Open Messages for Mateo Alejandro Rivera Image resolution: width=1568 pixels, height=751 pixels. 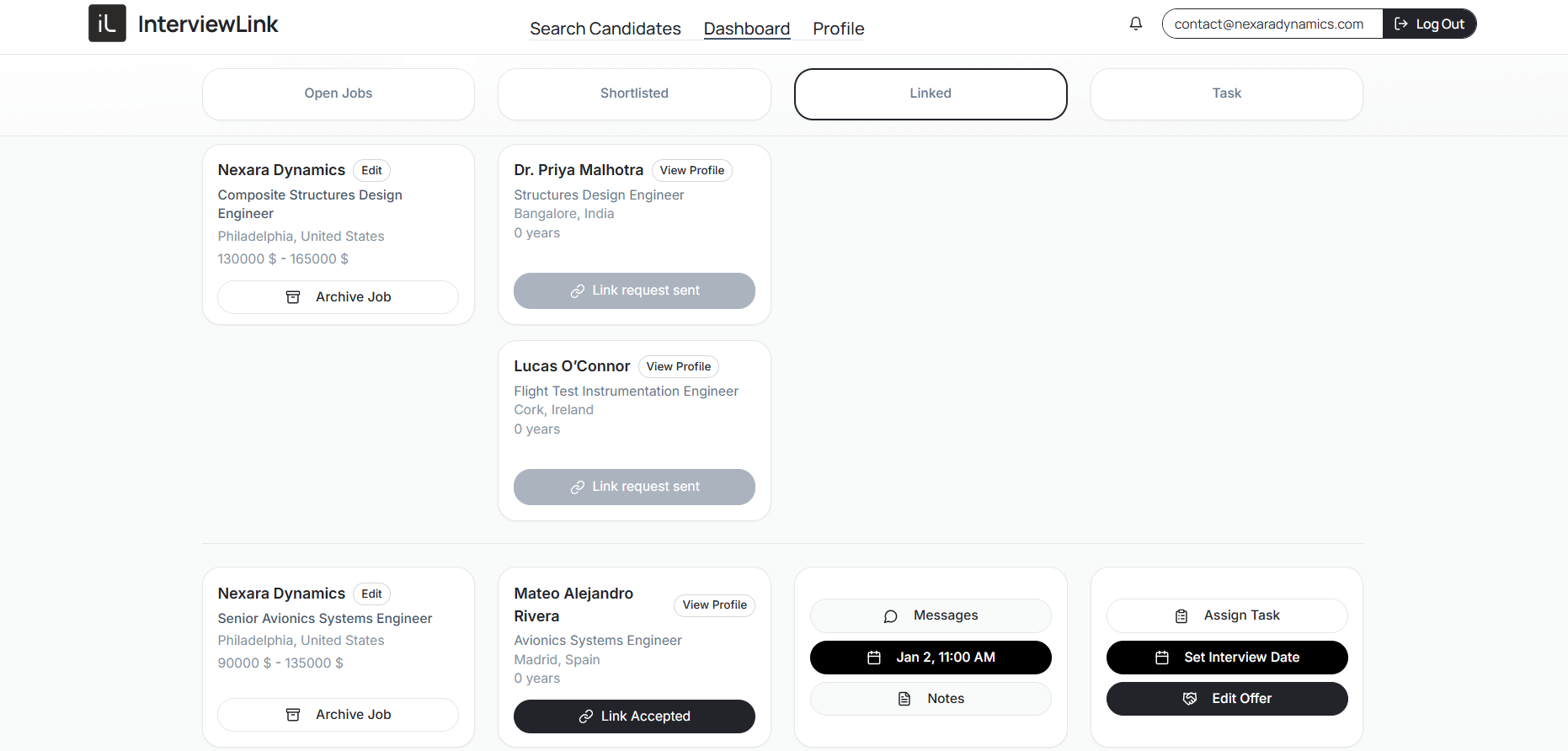pyautogui.click(x=931, y=615)
